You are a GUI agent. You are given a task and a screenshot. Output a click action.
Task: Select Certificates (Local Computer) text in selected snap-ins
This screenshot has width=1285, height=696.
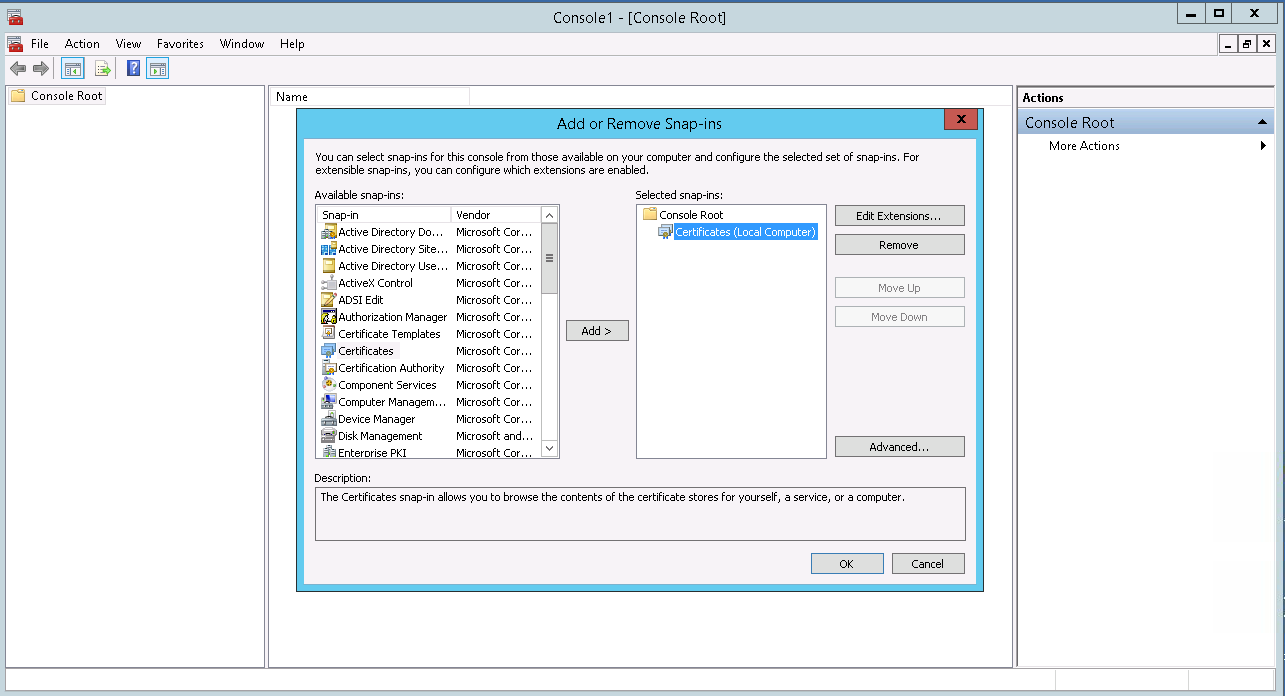point(746,232)
